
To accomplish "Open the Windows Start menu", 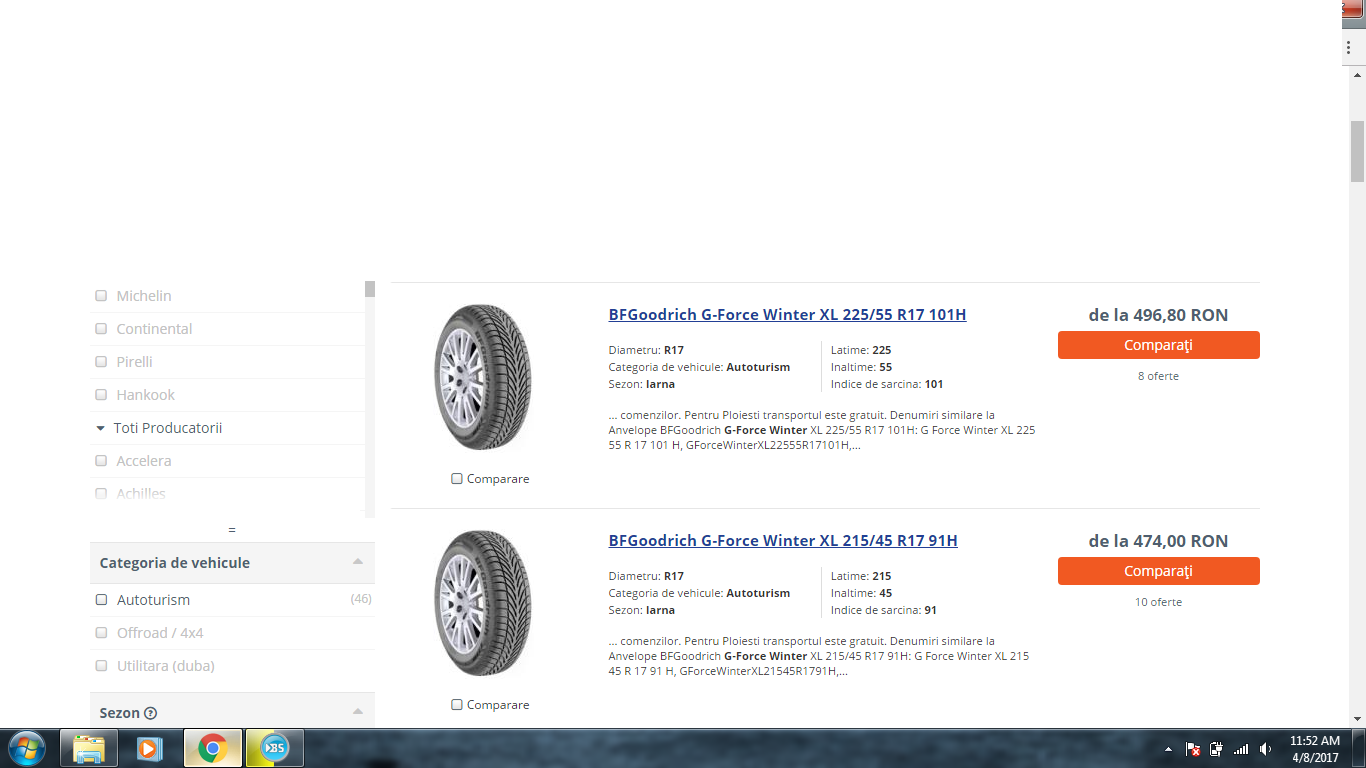I will point(26,748).
